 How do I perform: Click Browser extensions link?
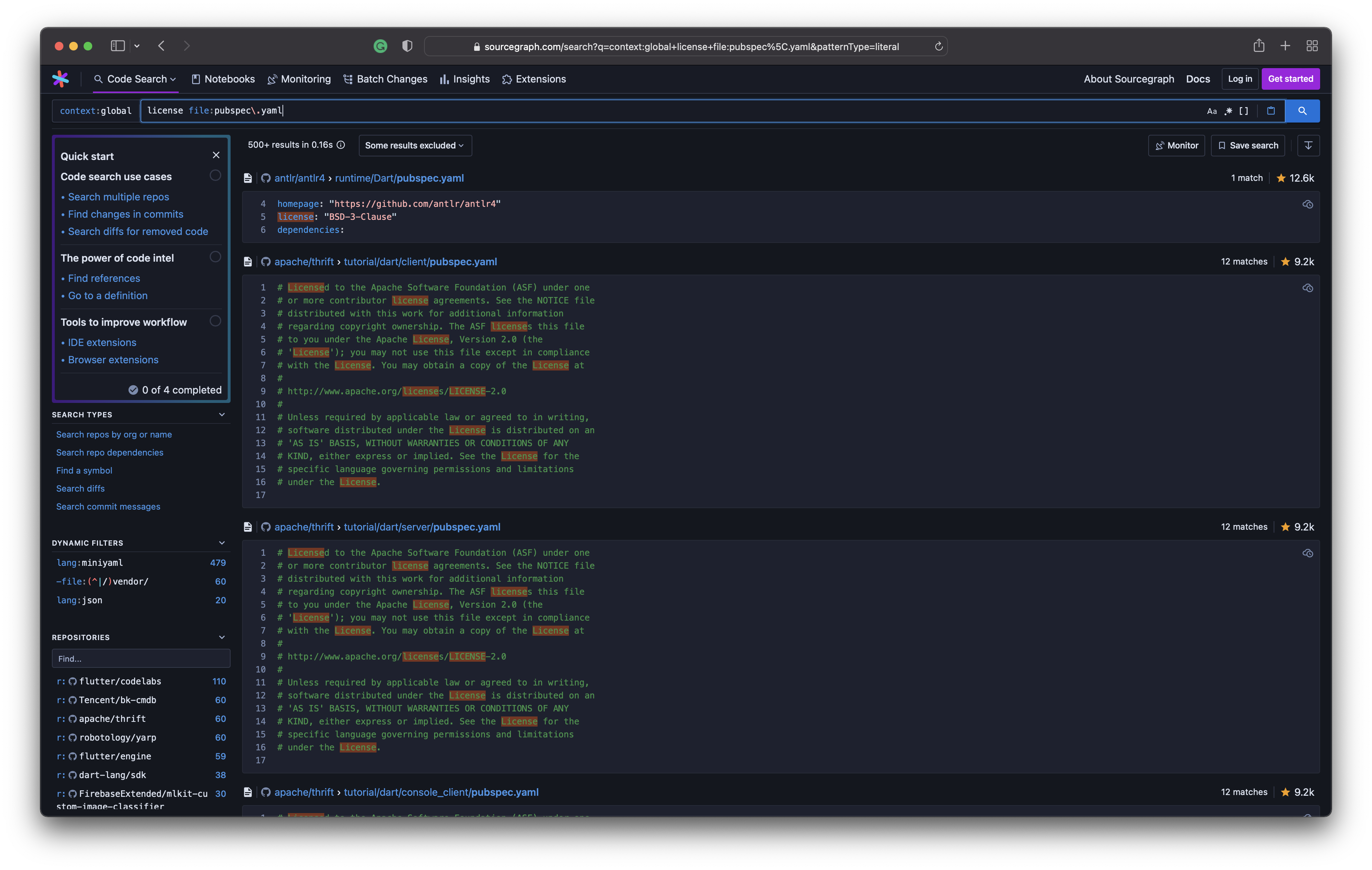click(x=113, y=360)
